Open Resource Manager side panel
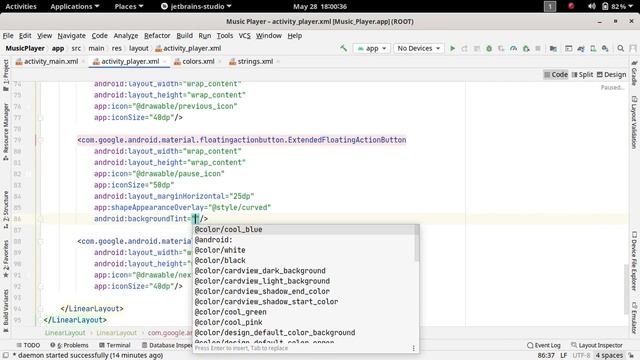Screen dimensions: 640x360 [x=6, y=131]
